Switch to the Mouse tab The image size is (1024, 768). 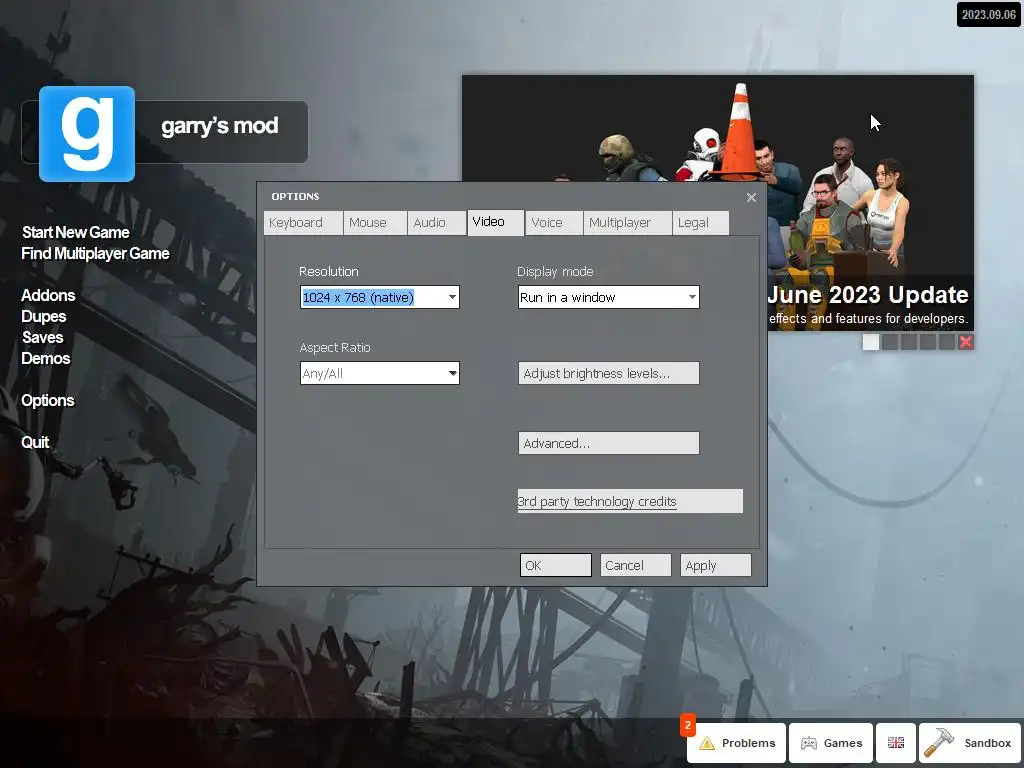[375, 223]
